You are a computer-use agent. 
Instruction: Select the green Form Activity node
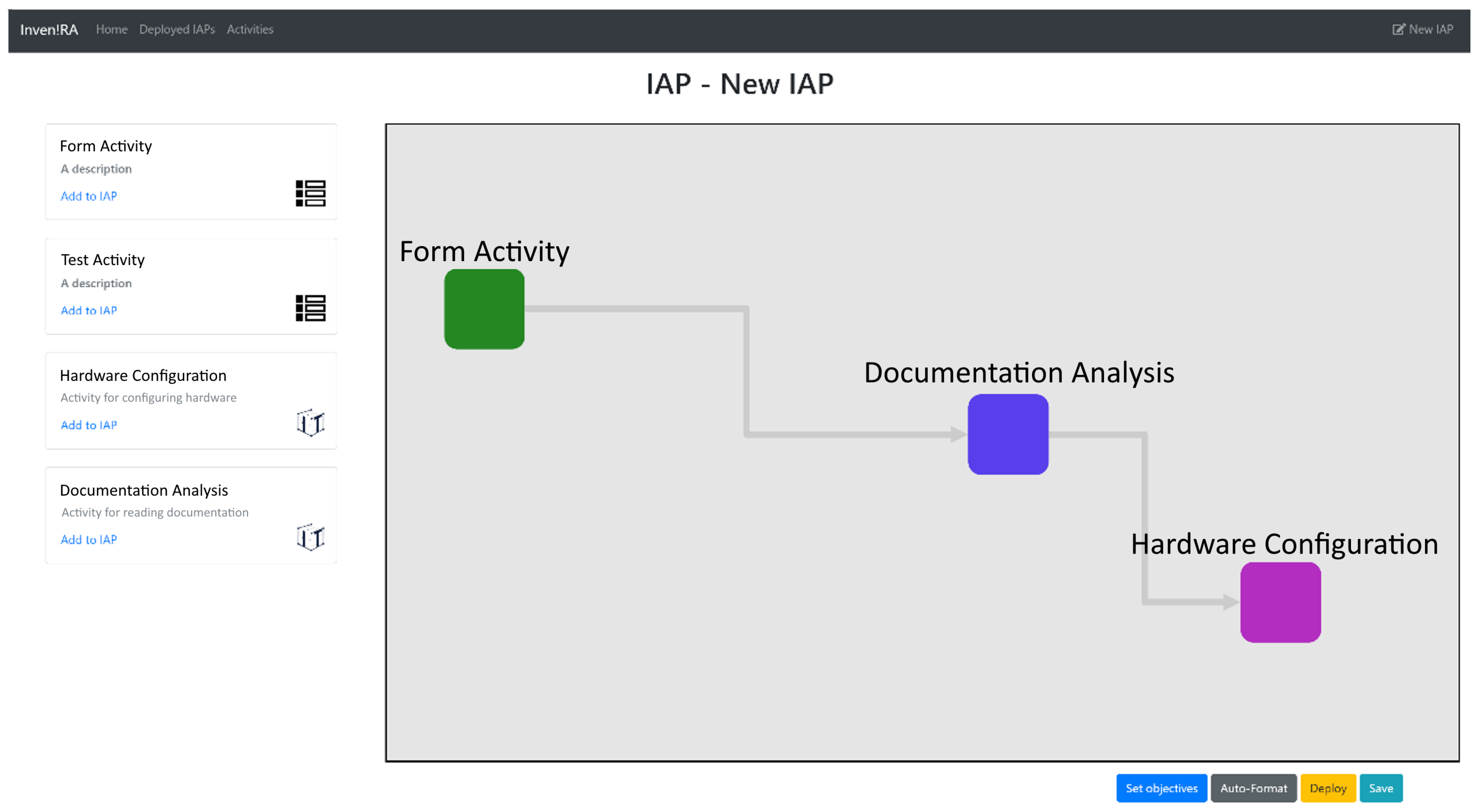click(484, 310)
